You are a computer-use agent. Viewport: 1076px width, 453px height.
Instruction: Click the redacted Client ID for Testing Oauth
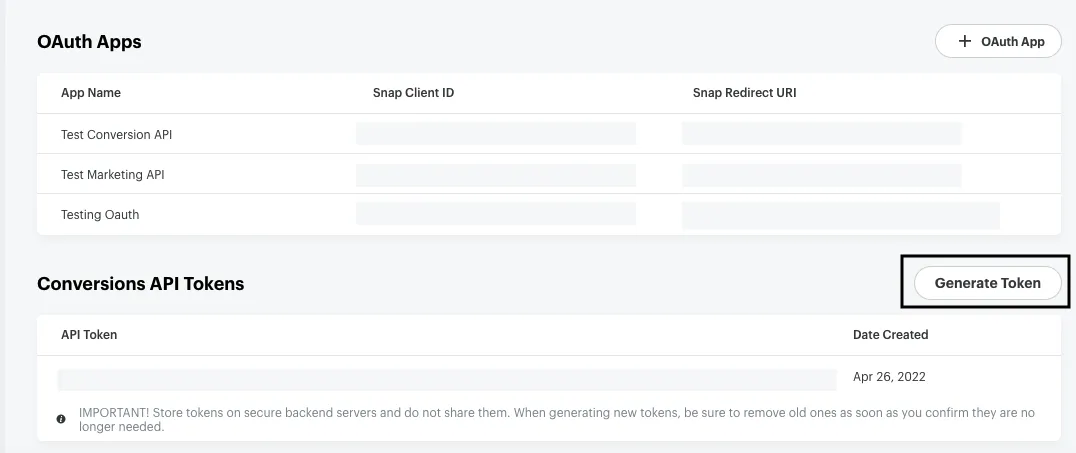[495, 214]
